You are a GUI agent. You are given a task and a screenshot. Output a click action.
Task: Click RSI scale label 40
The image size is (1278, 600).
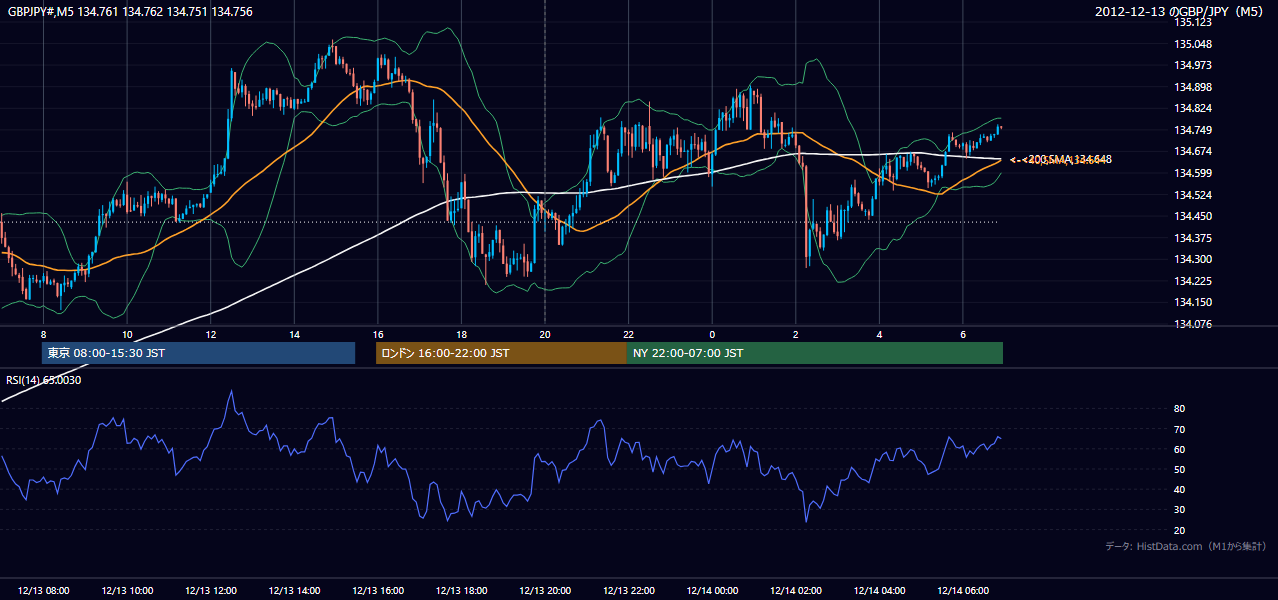[x=1180, y=489]
